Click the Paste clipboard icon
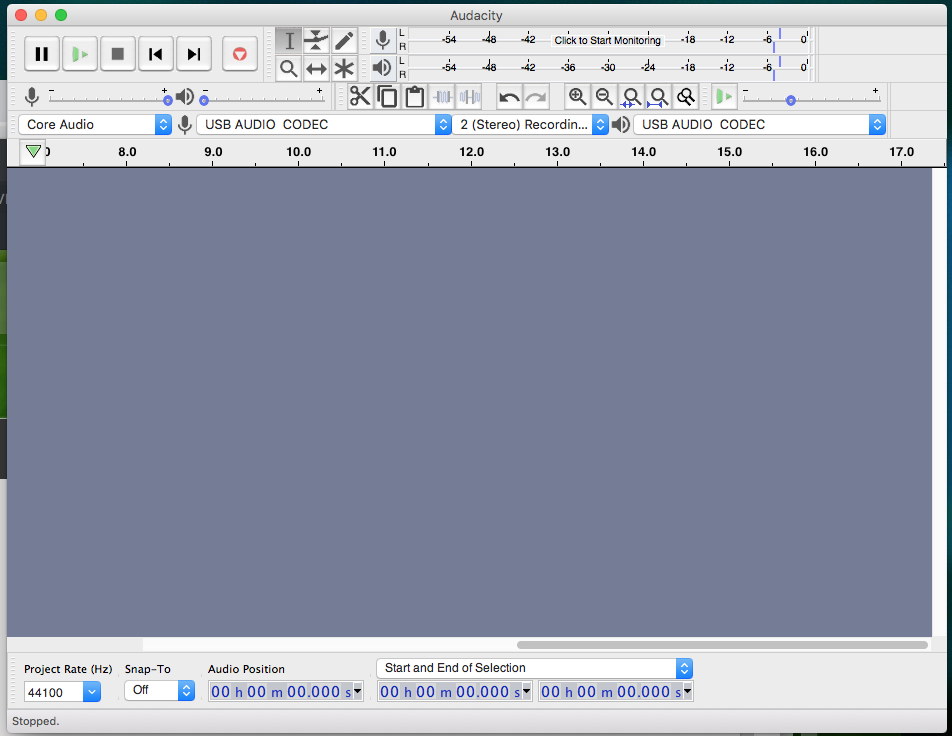 pyautogui.click(x=414, y=97)
